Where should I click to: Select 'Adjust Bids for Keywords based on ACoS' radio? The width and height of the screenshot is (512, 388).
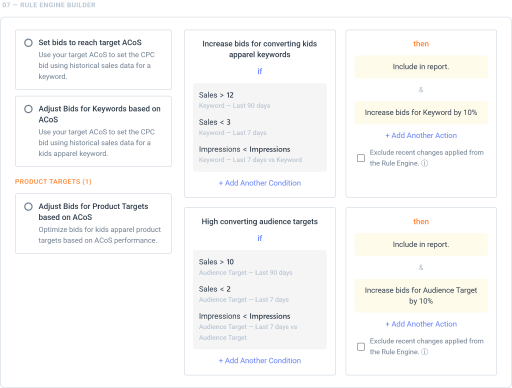pyautogui.click(x=28, y=109)
